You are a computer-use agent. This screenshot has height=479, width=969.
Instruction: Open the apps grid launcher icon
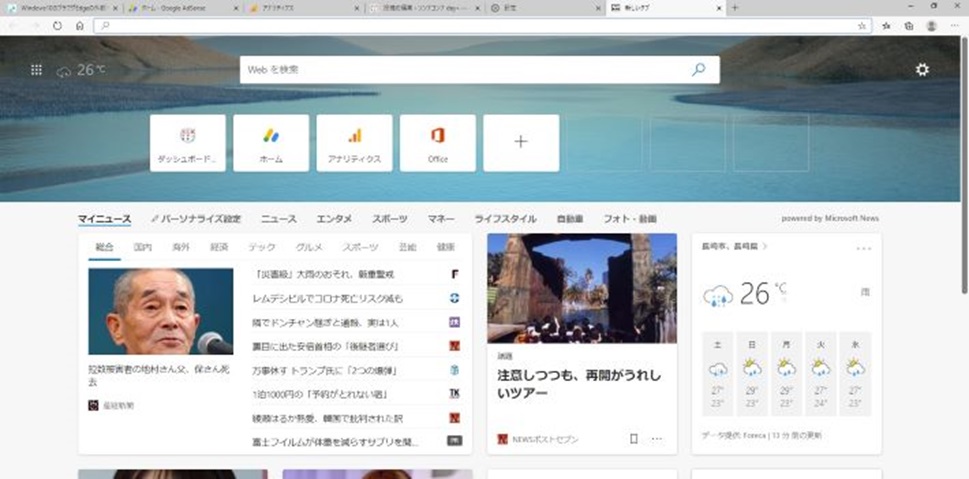tap(37, 70)
